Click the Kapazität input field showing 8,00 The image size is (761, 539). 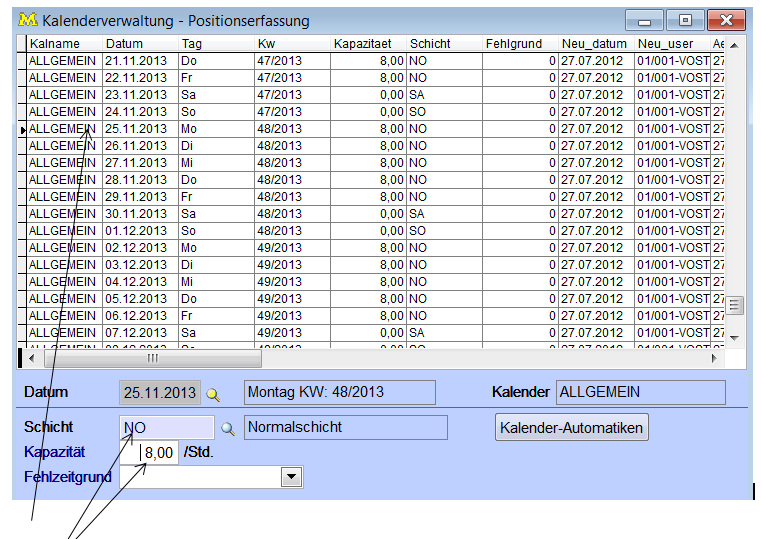[158, 453]
